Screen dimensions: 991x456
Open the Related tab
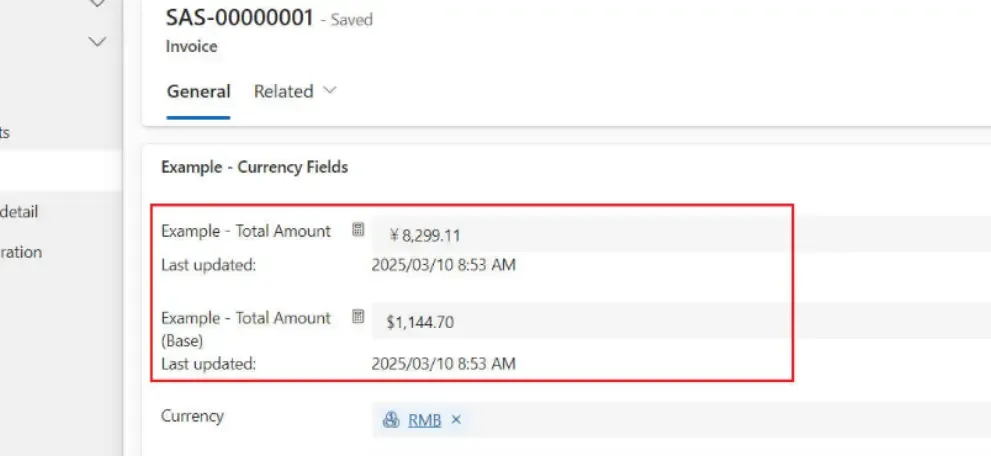283,91
